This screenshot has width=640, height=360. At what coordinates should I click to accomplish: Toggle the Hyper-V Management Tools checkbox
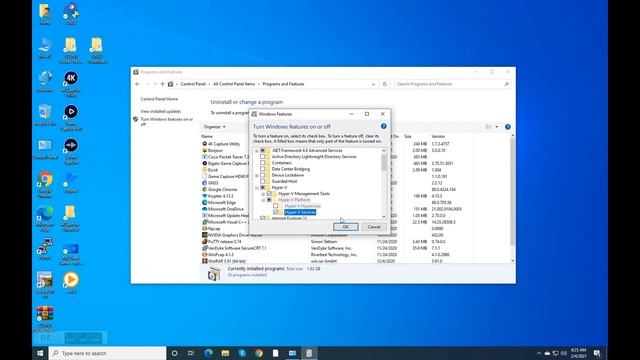click(269, 194)
